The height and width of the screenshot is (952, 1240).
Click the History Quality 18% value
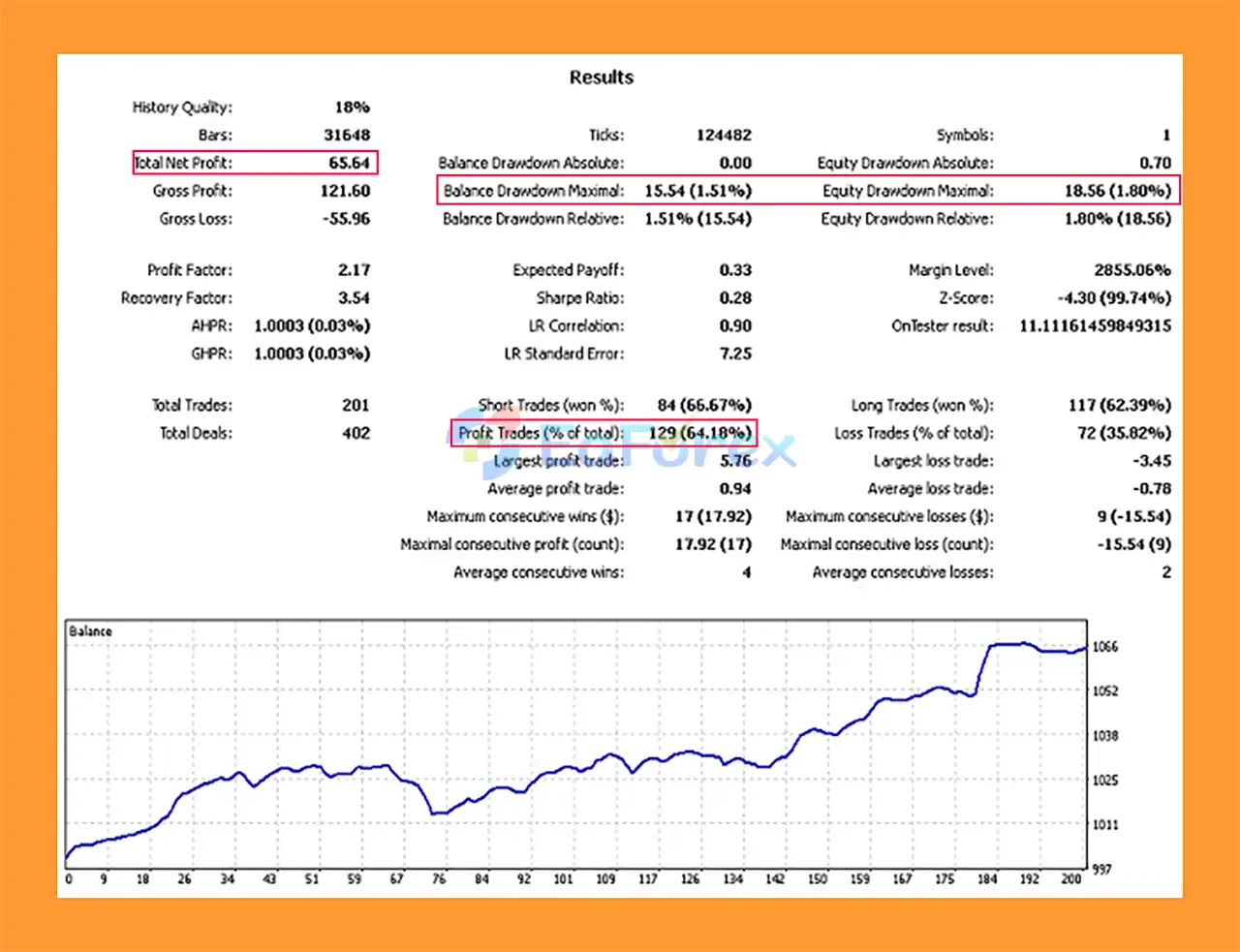(356, 107)
